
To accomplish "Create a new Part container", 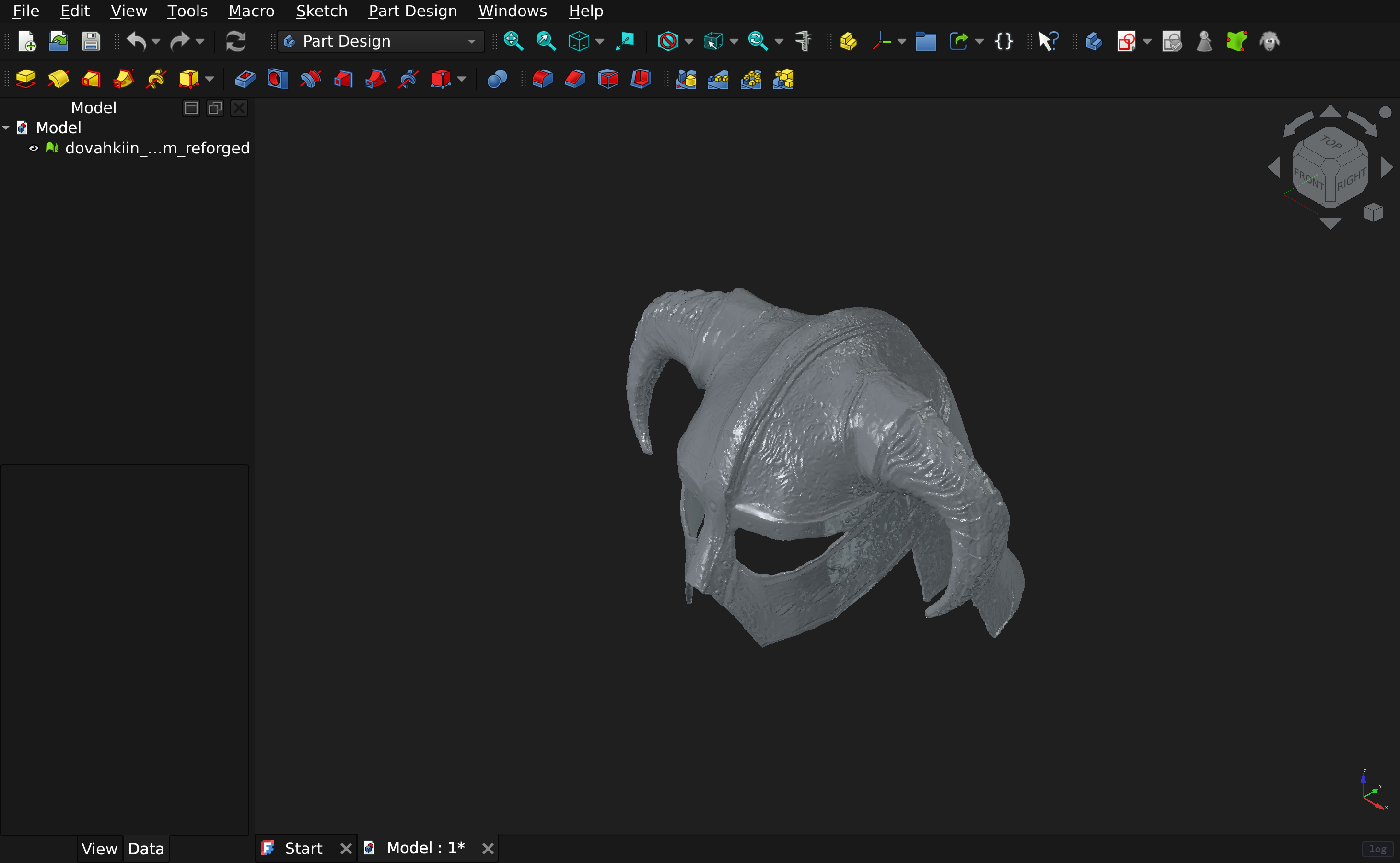I will [849, 42].
